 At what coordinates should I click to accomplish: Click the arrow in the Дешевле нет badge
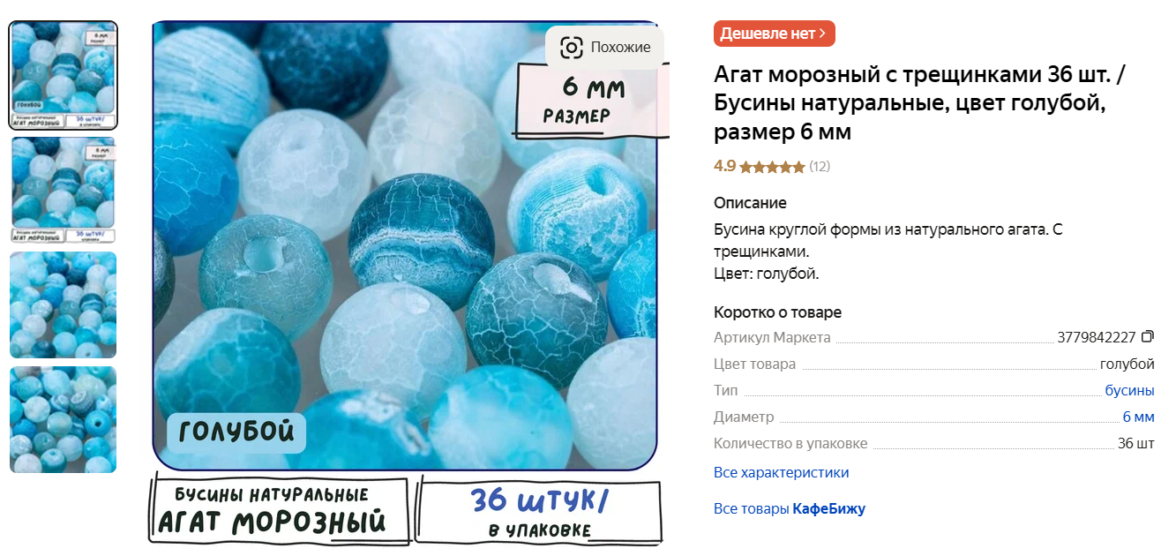[x=822, y=33]
